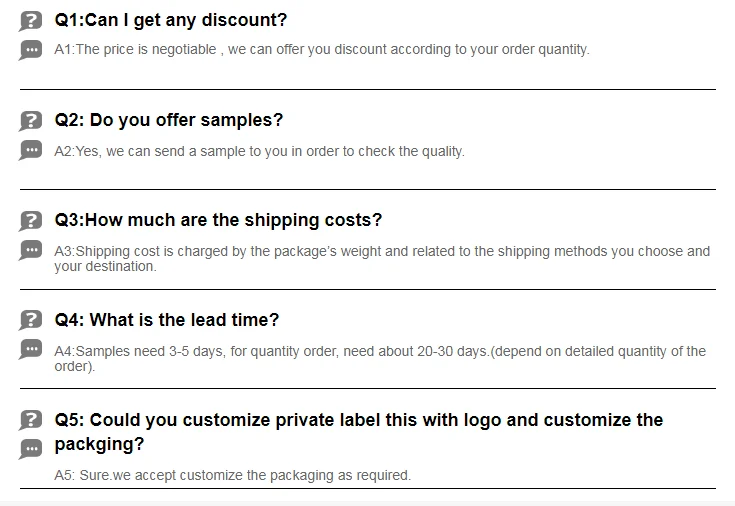Click the A2 answer about sending a sample
Screen dimensions: 735x506
259,151
